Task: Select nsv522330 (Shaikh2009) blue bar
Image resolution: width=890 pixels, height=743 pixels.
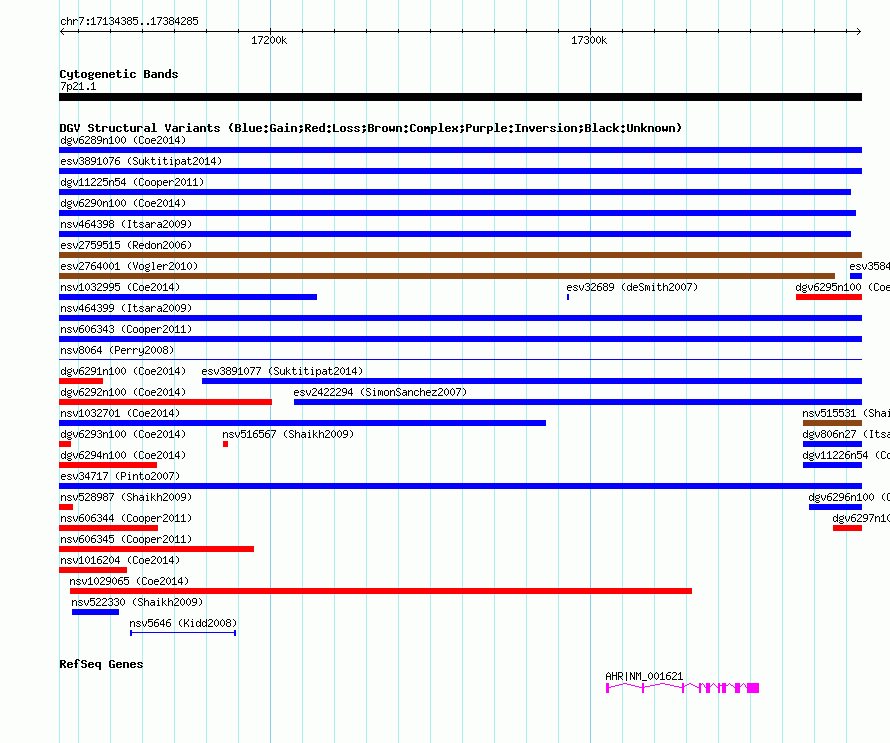Action: 95,612
